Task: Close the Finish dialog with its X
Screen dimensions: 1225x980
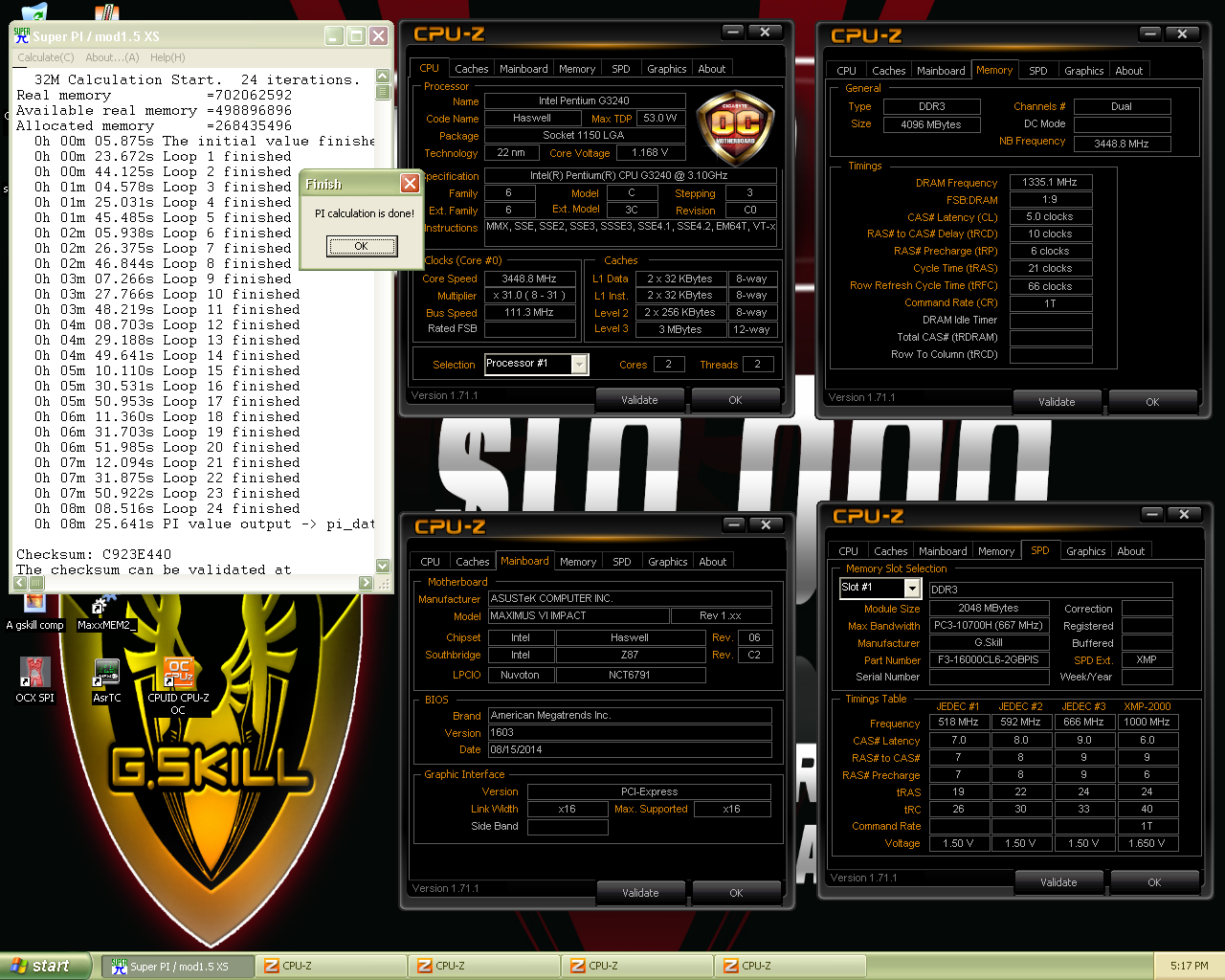Action: click(x=410, y=183)
